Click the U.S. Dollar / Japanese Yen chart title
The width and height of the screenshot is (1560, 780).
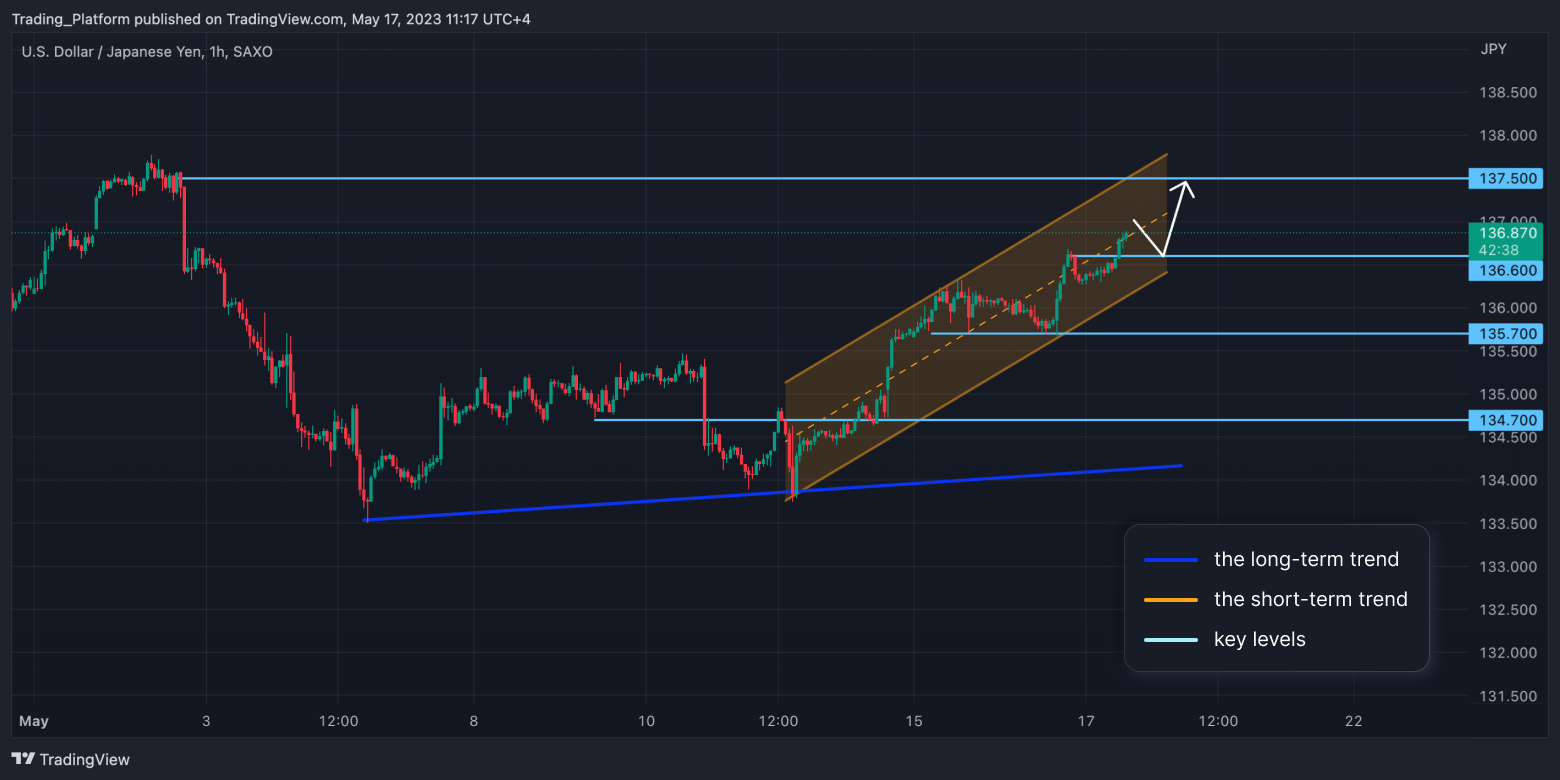point(147,51)
